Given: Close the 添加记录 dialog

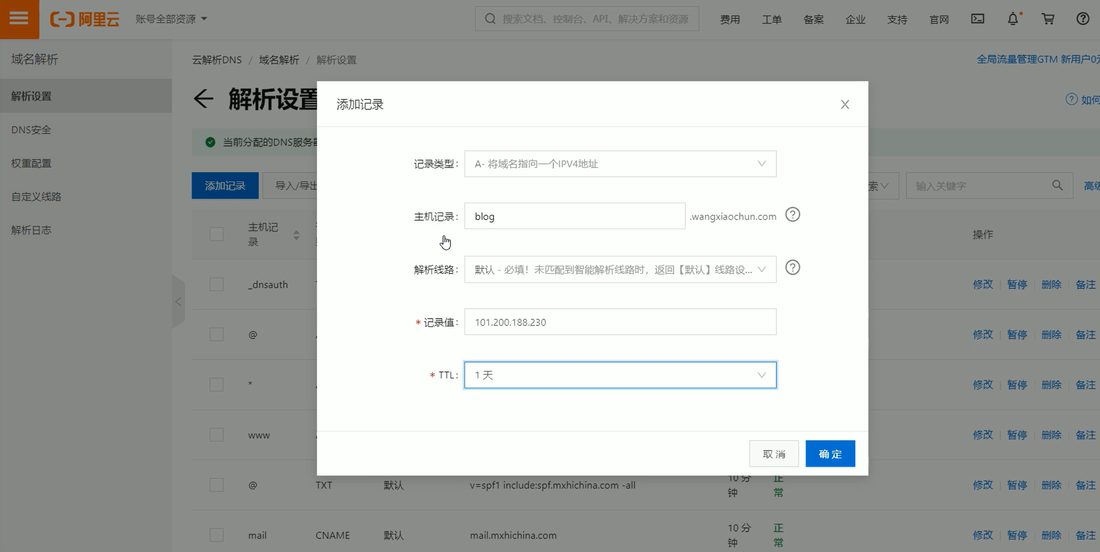Looking at the screenshot, I should (x=845, y=105).
